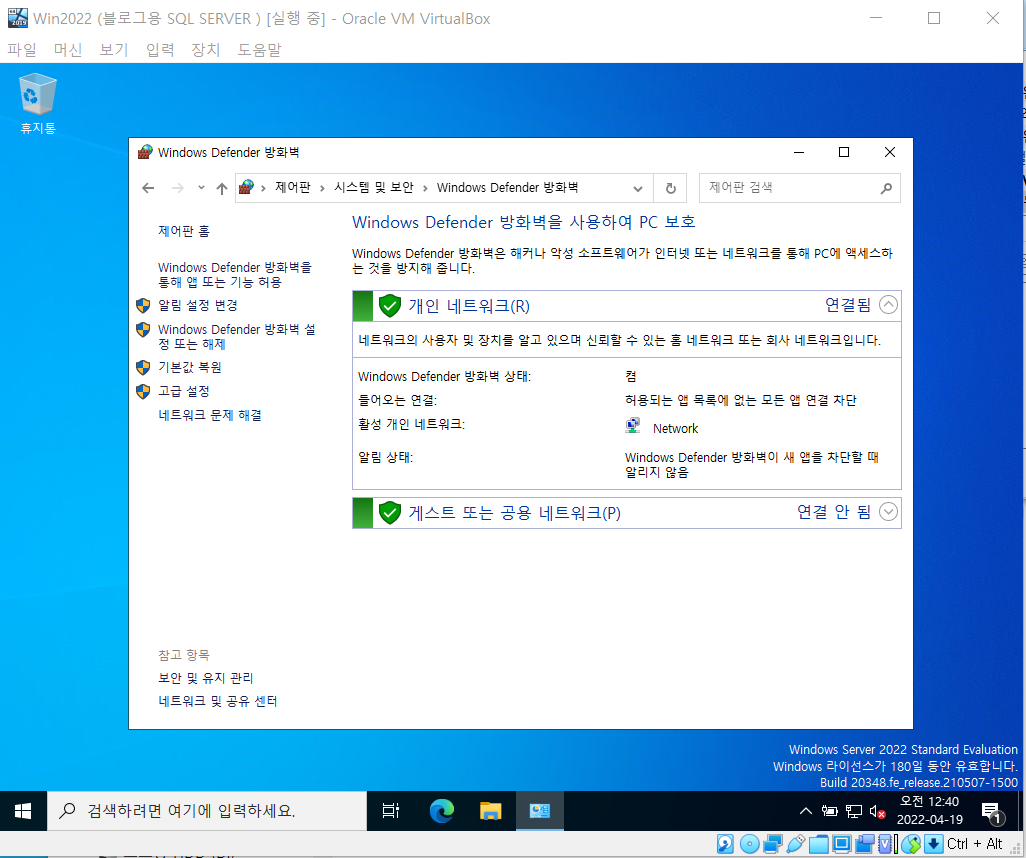Image resolution: width=1026 pixels, height=858 pixels.
Task: Click the taskbar search box
Action: pyautogui.click(x=207, y=812)
